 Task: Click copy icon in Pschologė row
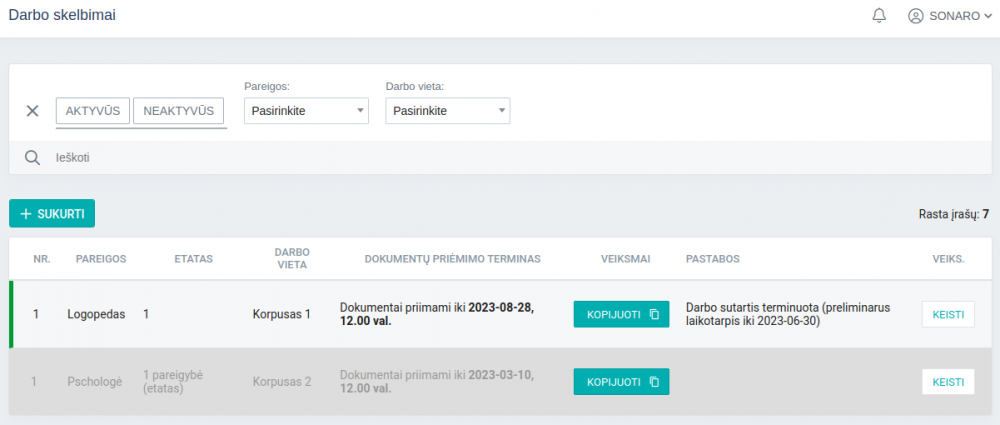[654, 382]
